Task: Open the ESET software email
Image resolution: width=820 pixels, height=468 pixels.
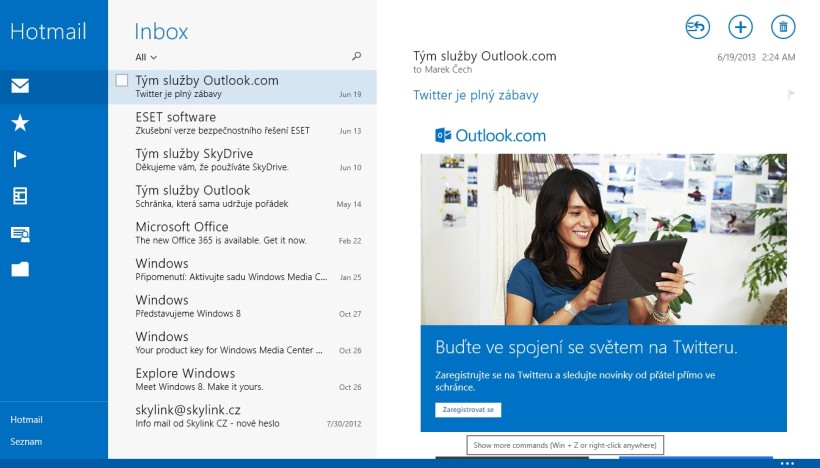Action: (242, 123)
